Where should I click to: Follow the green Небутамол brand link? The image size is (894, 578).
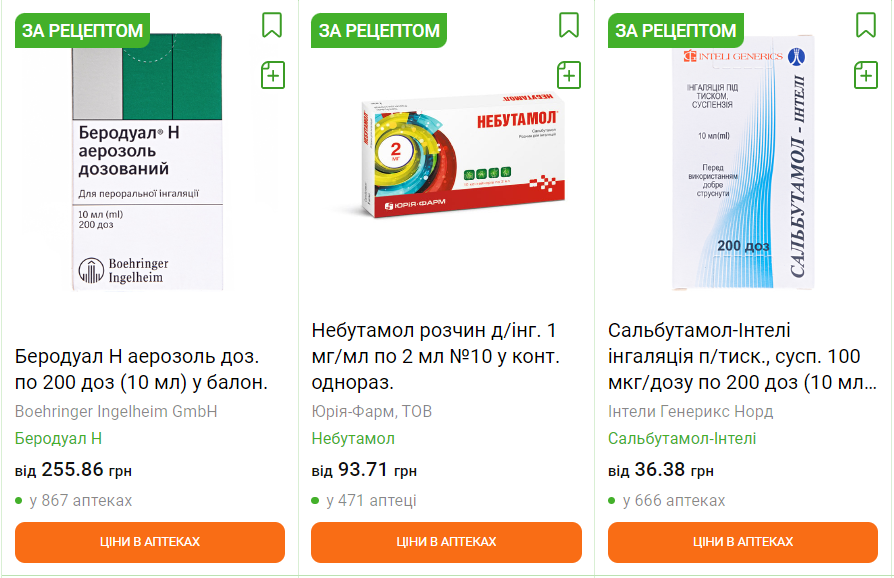(x=353, y=438)
